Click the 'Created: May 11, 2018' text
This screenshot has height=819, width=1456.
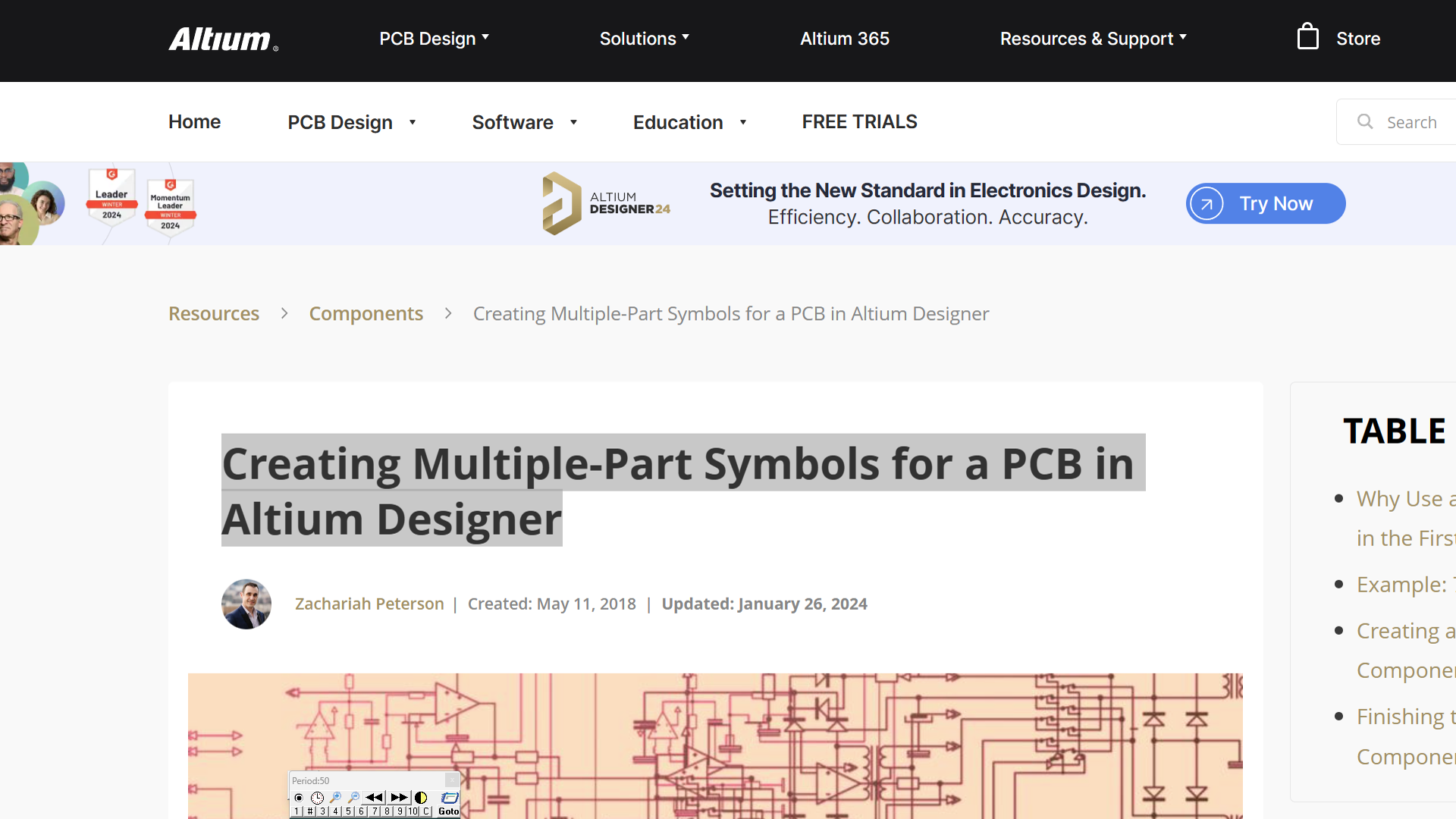(552, 604)
